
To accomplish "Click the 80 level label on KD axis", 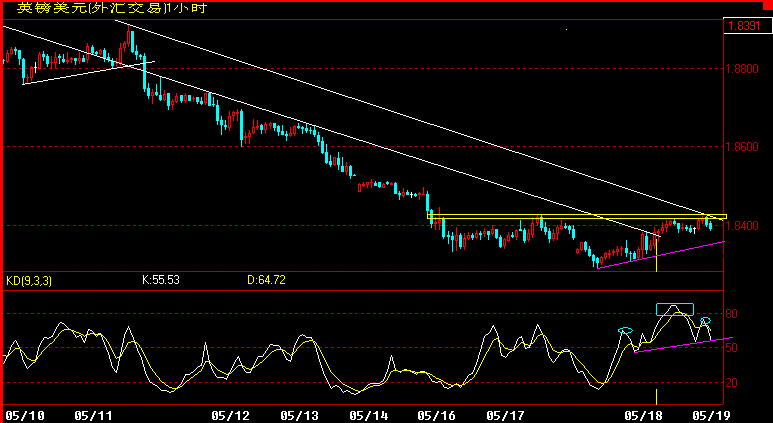I will point(732,314).
